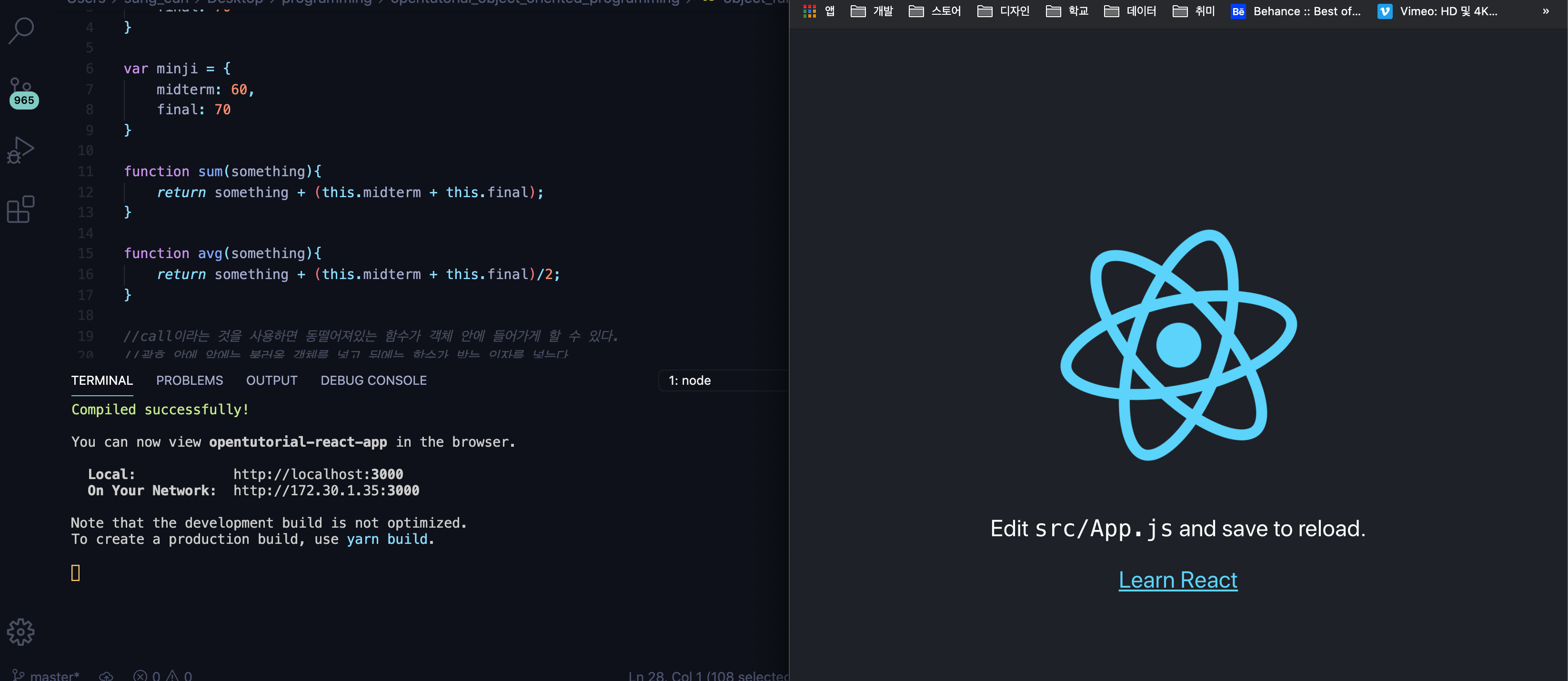This screenshot has width=1568, height=681.
Task: Open the Behance bookmark
Action: click(1296, 11)
